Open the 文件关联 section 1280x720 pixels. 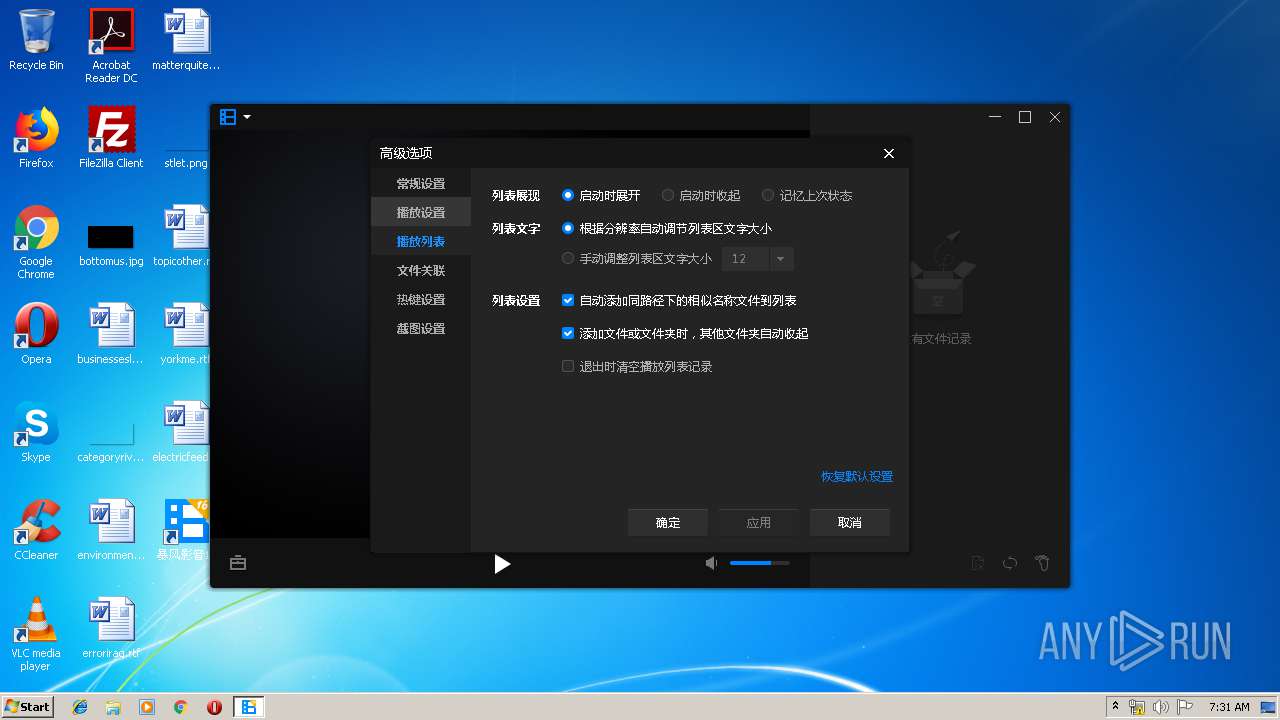click(x=421, y=271)
